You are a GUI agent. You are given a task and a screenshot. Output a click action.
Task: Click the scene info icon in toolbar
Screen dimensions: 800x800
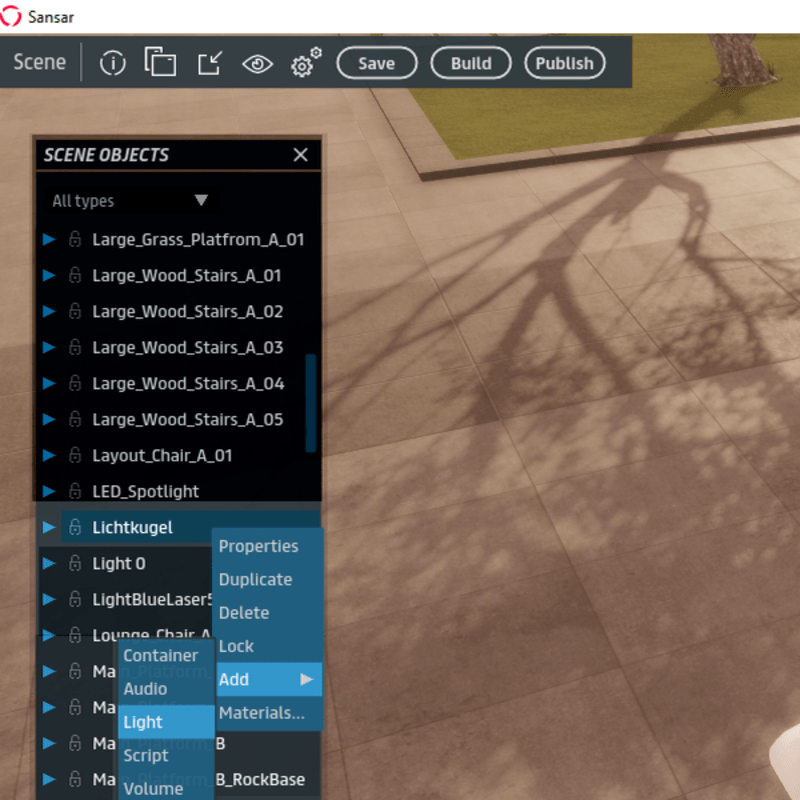click(113, 63)
